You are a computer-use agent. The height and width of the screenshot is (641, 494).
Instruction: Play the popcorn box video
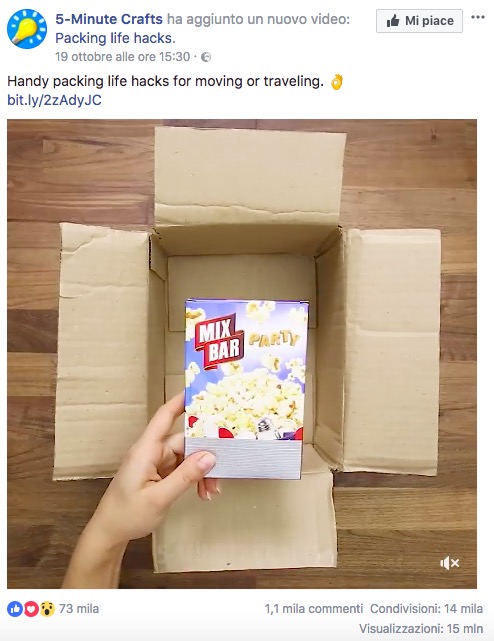(x=242, y=354)
